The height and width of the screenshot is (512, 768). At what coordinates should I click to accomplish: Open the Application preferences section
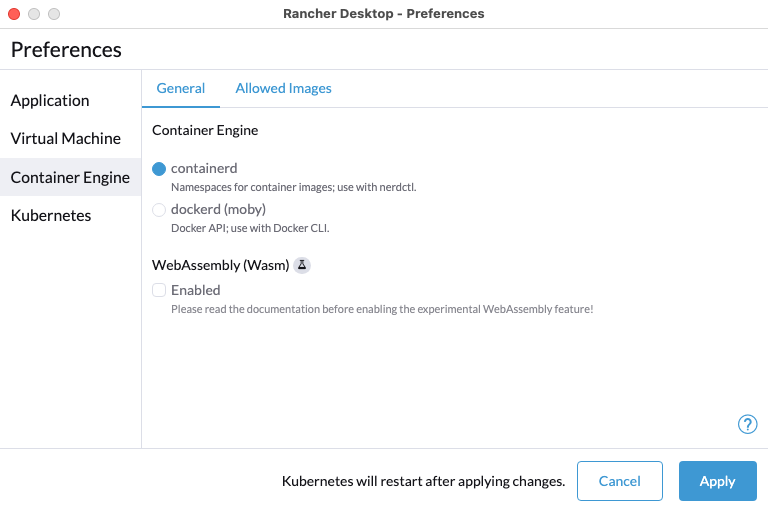pos(50,100)
